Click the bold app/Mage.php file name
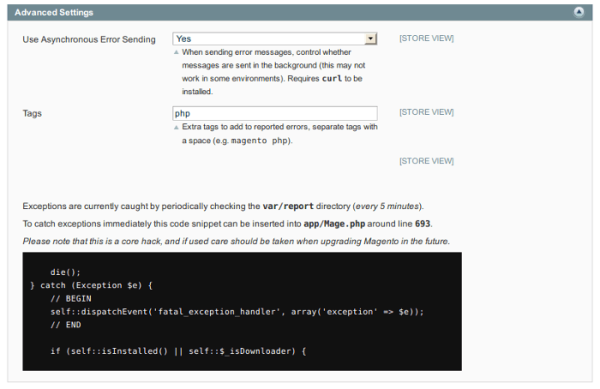This screenshot has height=389, width=600. pos(334,224)
